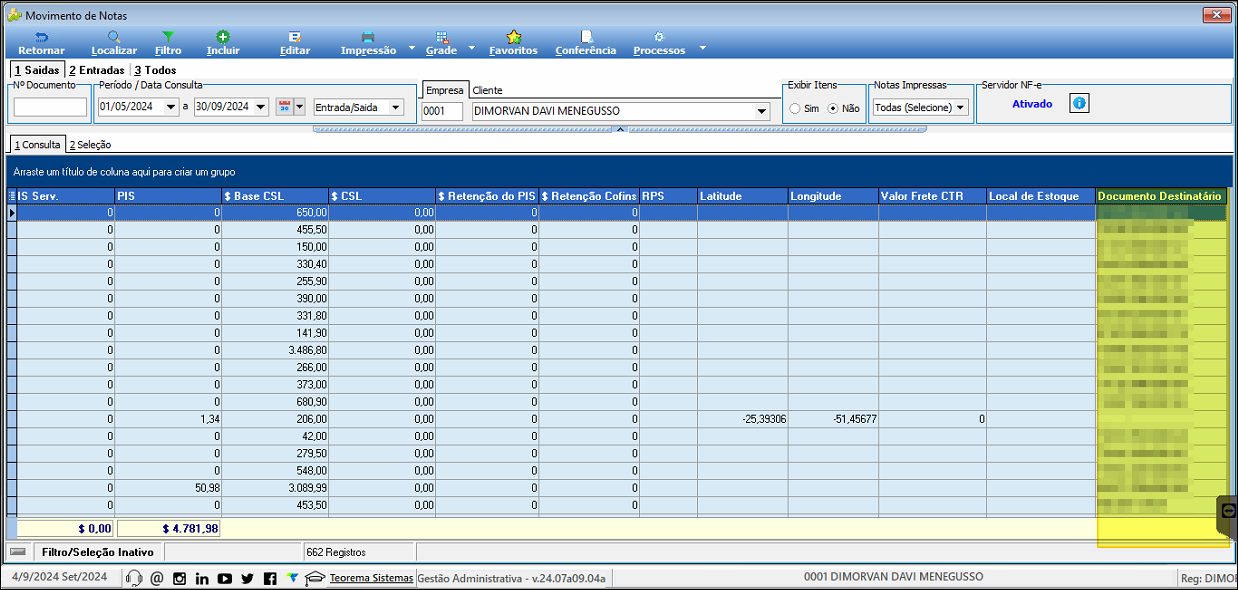Click the $ 4.781,98 total cell
This screenshot has height=590, width=1238.
pyautogui.click(x=169, y=528)
